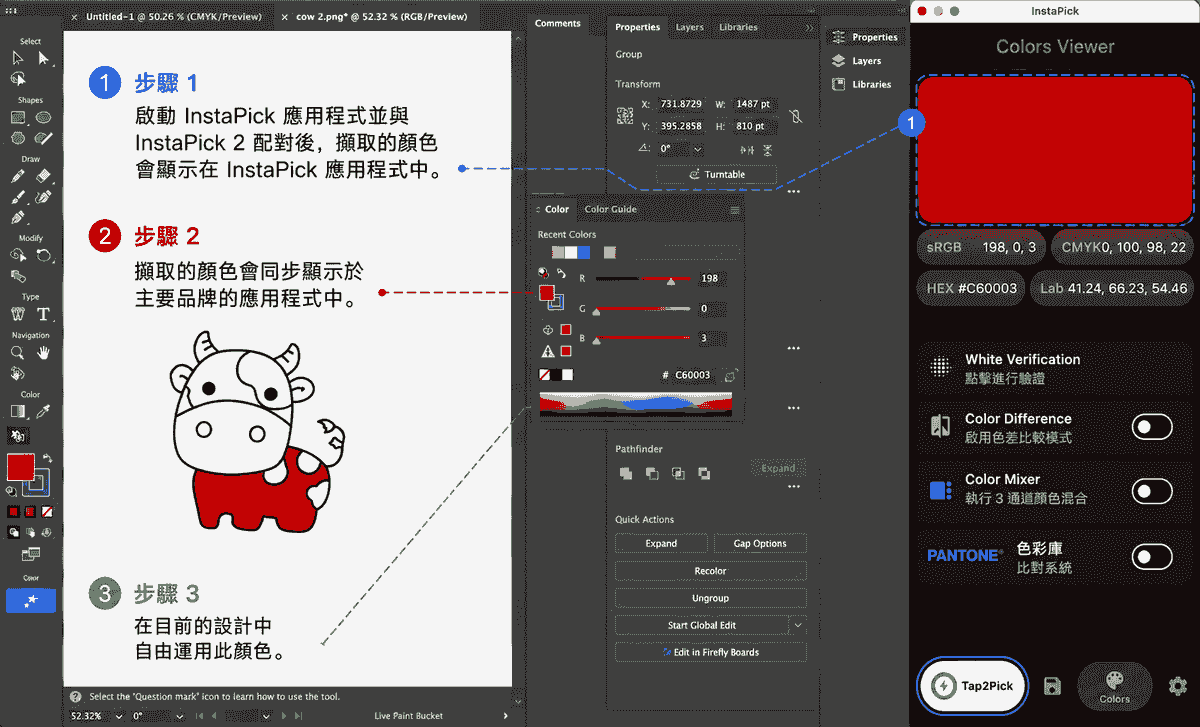The height and width of the screenshot is (727, 1200).
Task: Start Global Edit
Action: pyautogui.click(x=702, y=625)
